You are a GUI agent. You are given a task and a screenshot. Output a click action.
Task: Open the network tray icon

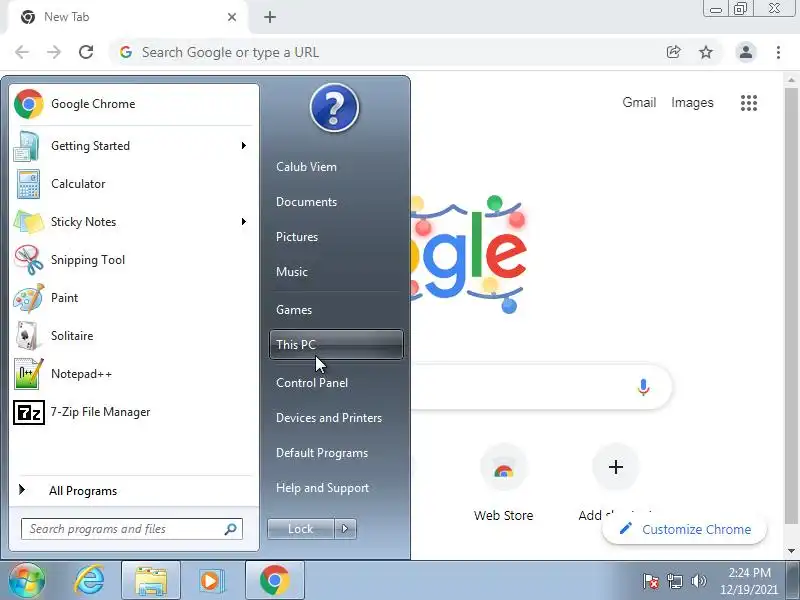(x=675, y=581)
